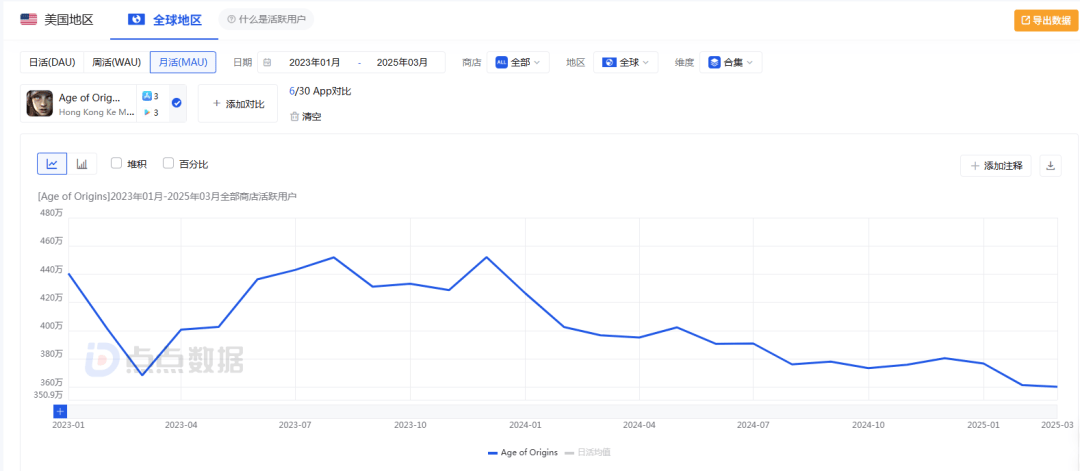Expand the 维度 合集 dimension dropdown
Image resolution: width=1080 pixels, height=471 pixels.
[731, 62]
